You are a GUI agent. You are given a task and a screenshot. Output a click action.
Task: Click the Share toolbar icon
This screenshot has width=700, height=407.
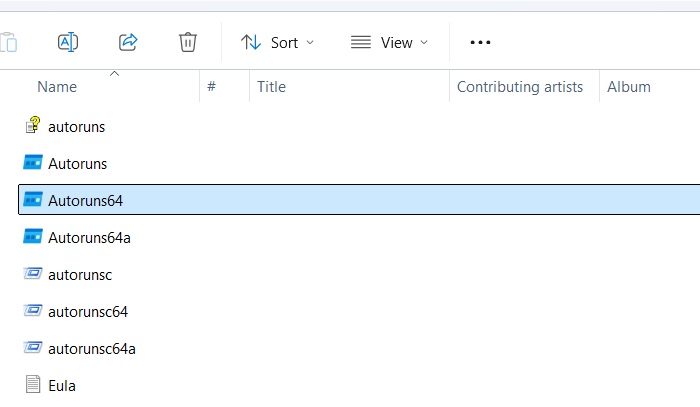tap(128, 42)
